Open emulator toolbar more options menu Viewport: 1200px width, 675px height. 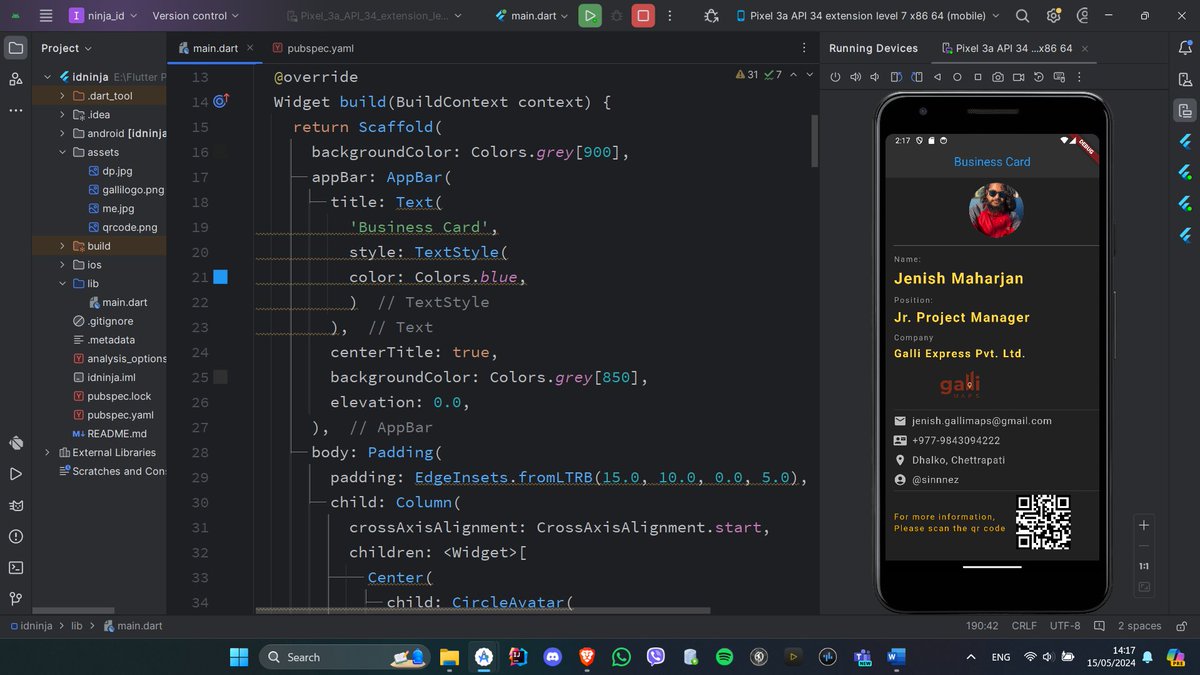(1077, 77)
